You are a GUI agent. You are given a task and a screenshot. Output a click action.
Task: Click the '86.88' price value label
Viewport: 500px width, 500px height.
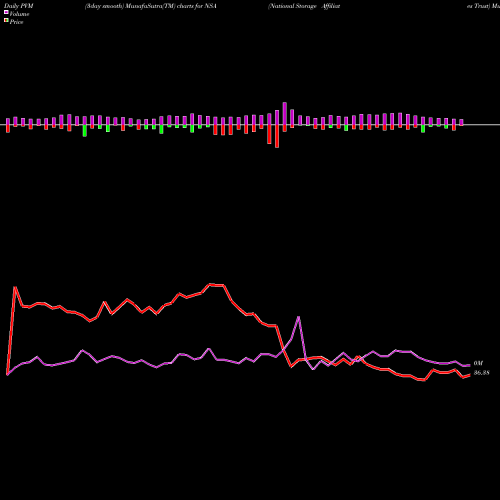482,373
